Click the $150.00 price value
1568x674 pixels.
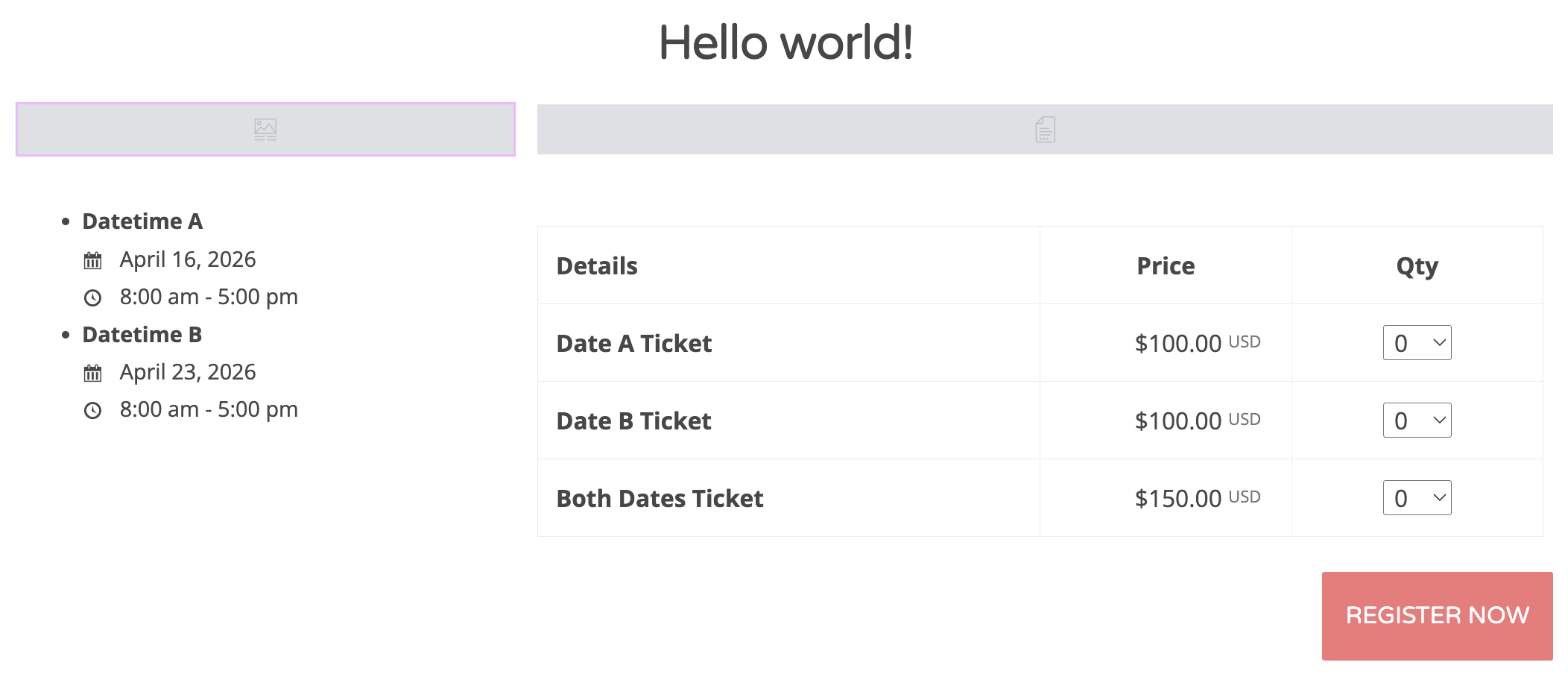point(1178,499)
